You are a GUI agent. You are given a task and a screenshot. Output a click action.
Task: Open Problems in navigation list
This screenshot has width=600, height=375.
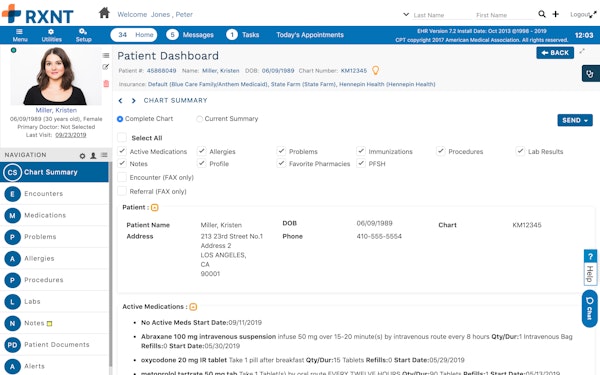54,237
